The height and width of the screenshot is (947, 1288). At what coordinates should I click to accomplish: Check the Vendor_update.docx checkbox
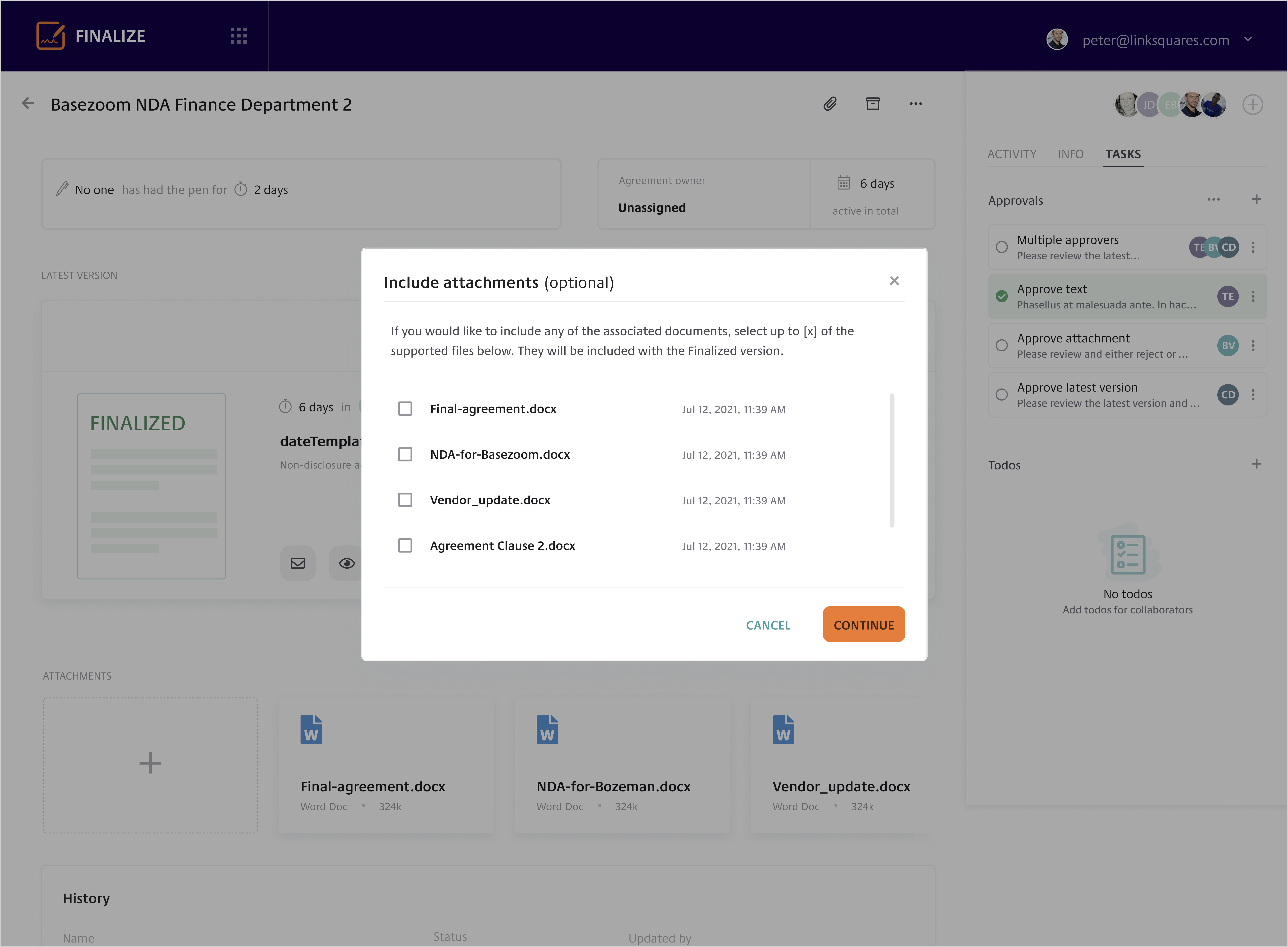[405, 500]
